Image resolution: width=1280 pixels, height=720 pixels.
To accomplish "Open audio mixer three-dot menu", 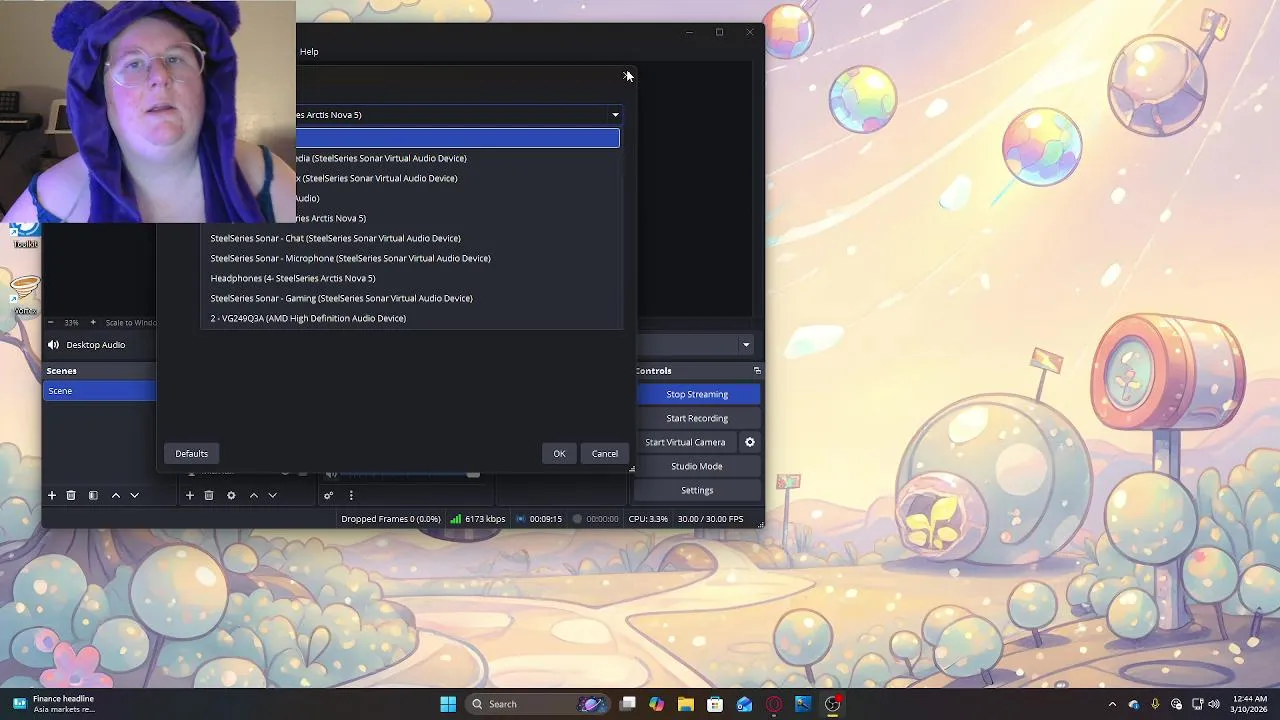I will [351, 495].
